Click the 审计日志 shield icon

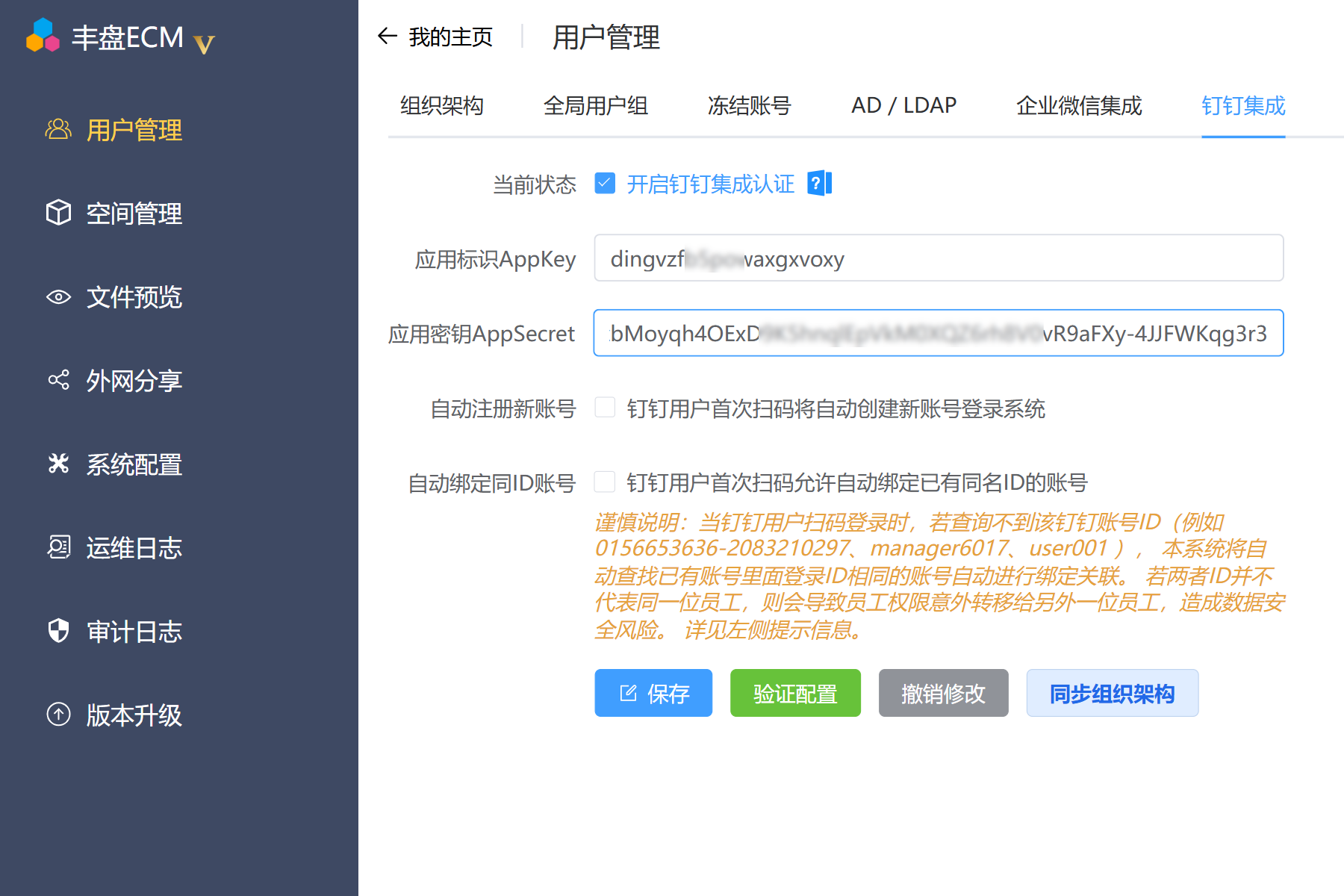coord(58,632)
